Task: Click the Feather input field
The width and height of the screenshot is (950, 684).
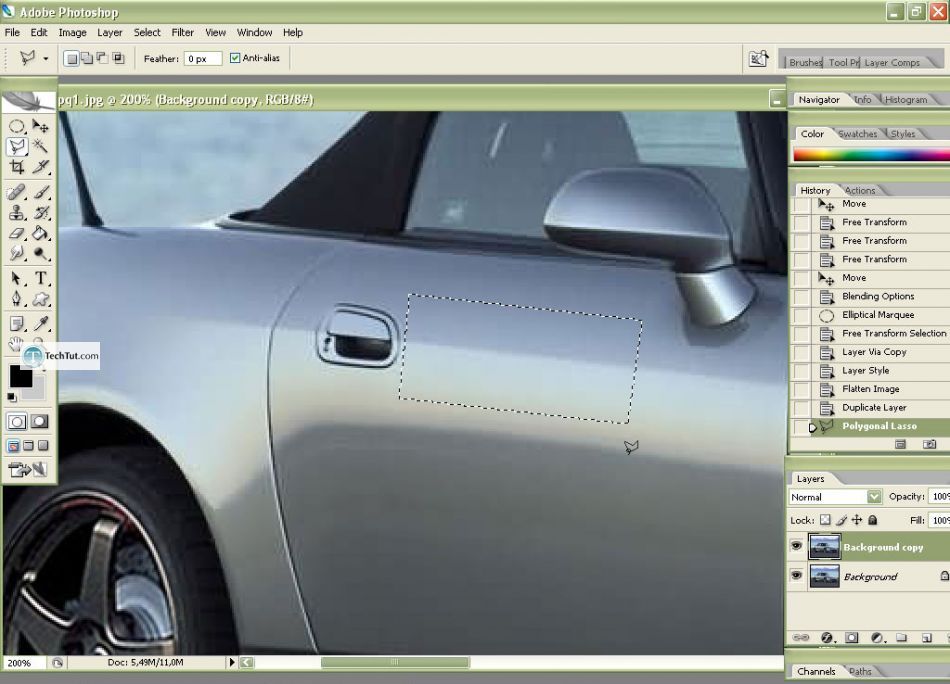Action: [x=203, y=59]
